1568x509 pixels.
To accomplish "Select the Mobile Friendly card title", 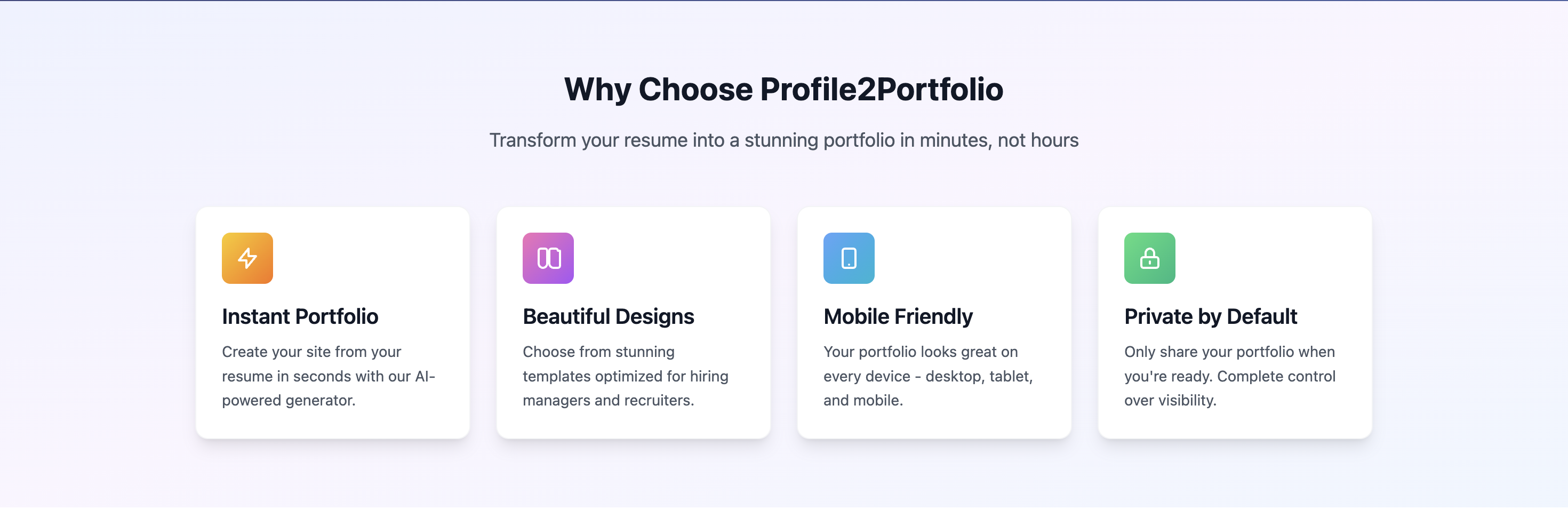I will point(898,316).
